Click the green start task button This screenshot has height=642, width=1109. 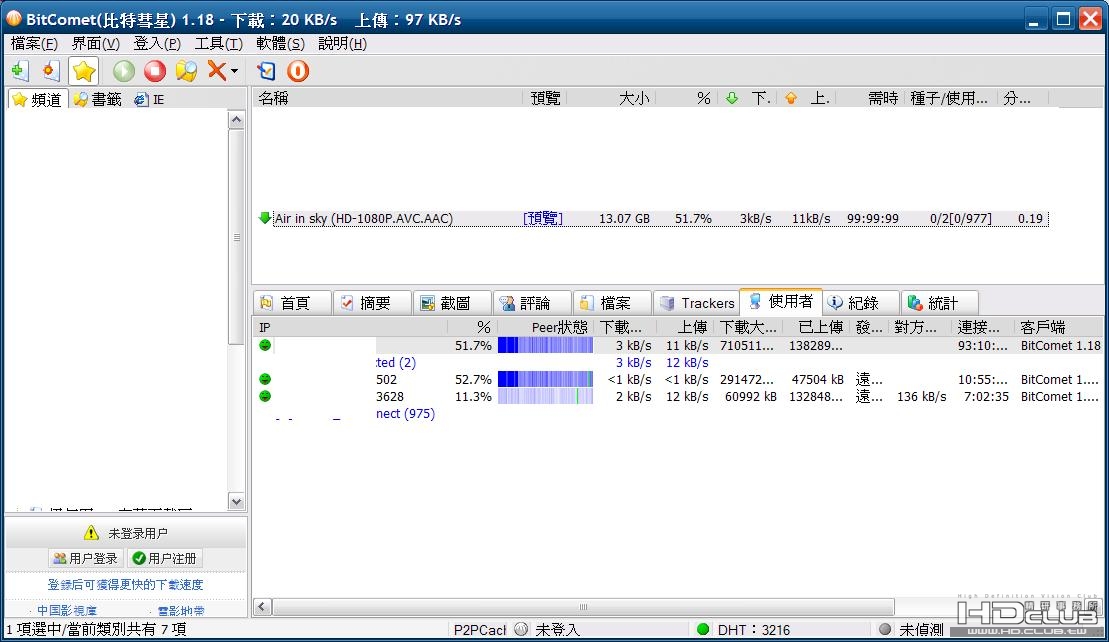click(x=124, y=71)
